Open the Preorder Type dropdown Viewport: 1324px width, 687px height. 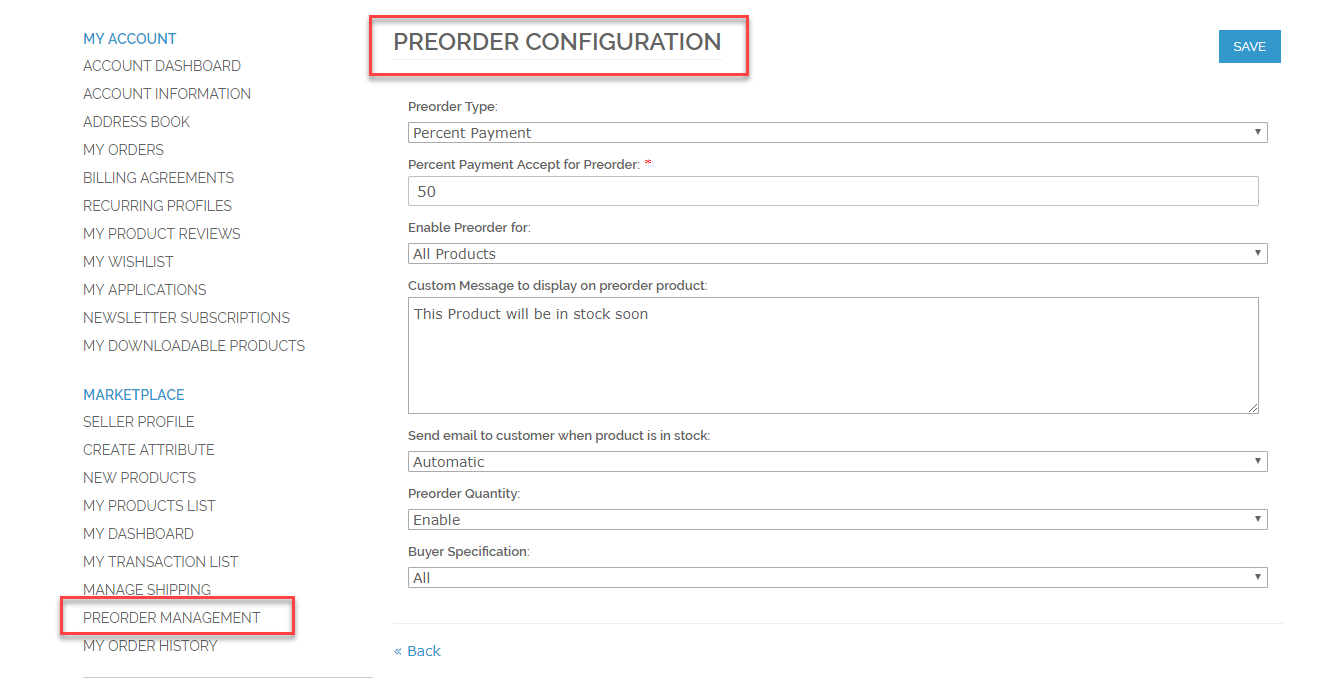coord(837,133)
